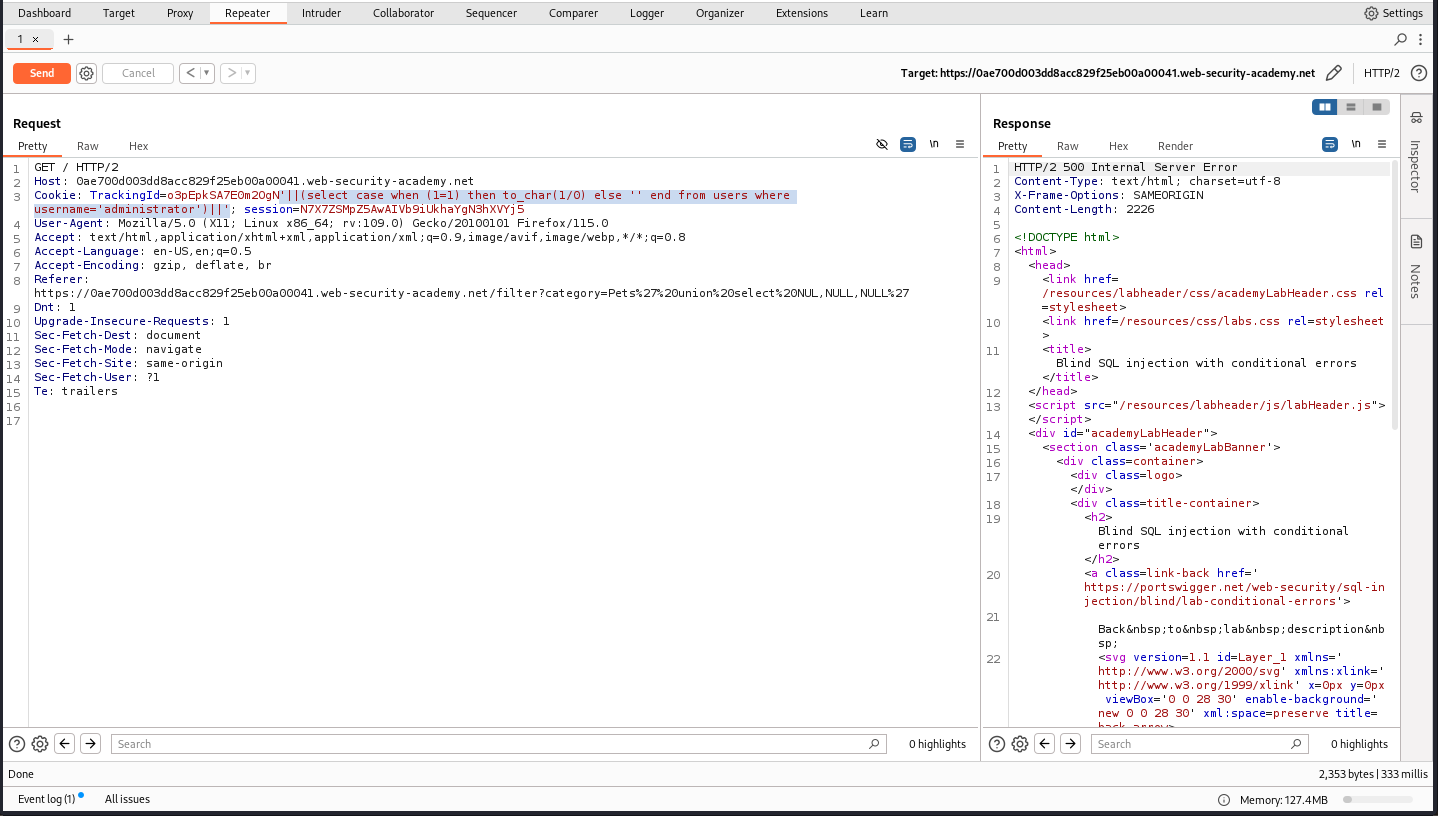Viewport: 1438px width, 816px height.
Task: Click the search magnifier in the tab bar
Action: point(1401,39)
